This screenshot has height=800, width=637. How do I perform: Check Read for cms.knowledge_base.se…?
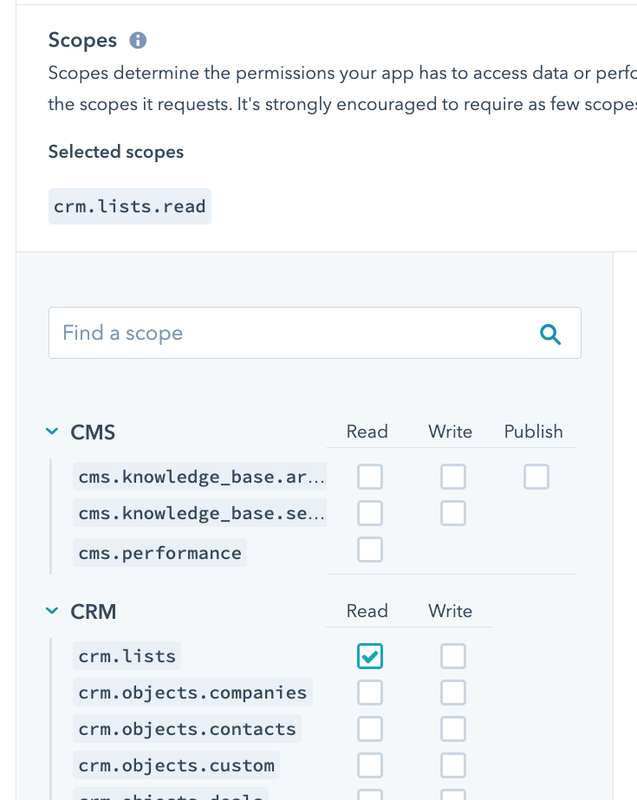[x=370, y=513]
